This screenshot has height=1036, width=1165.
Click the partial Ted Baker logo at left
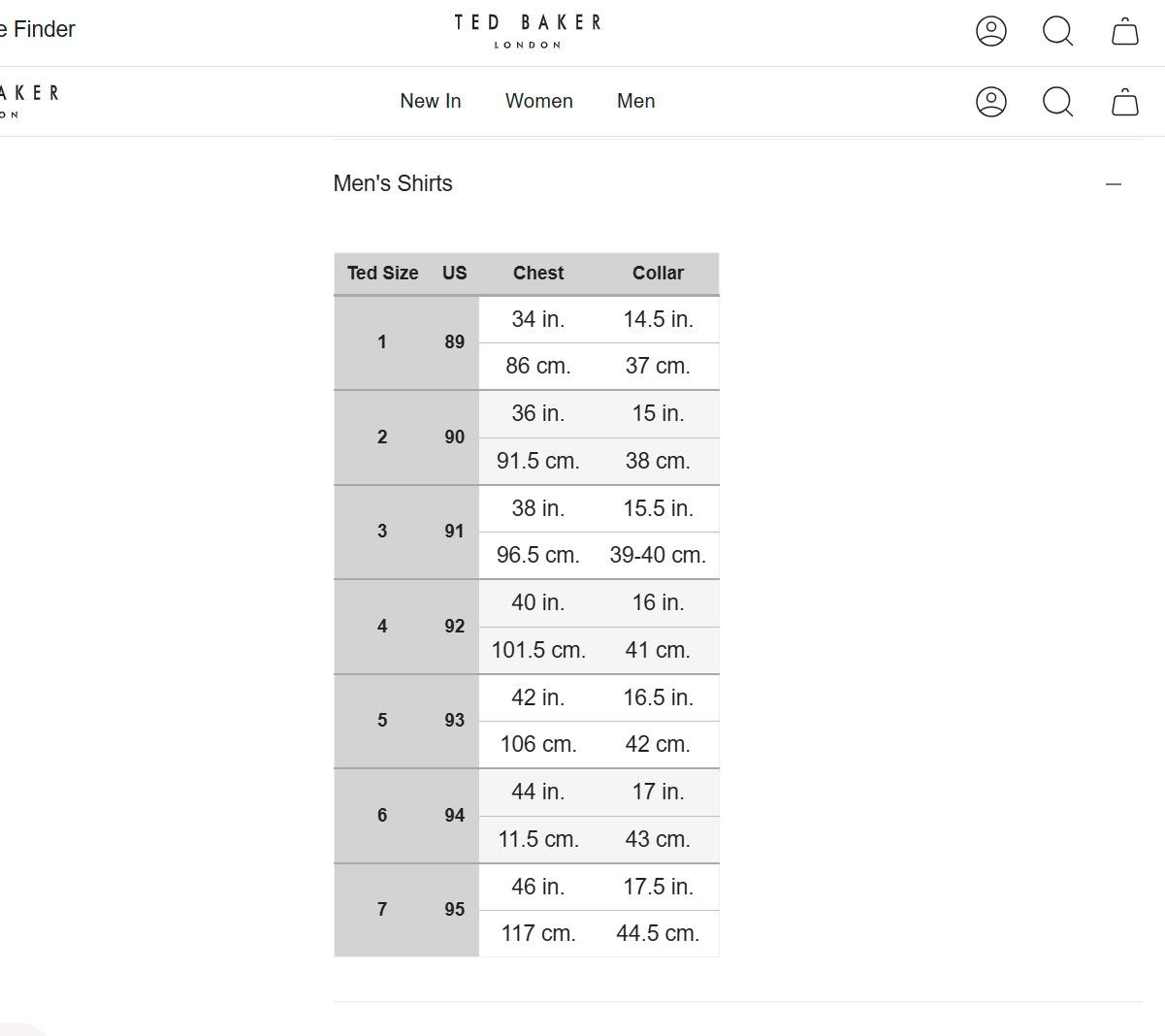(x=29, y=100)
